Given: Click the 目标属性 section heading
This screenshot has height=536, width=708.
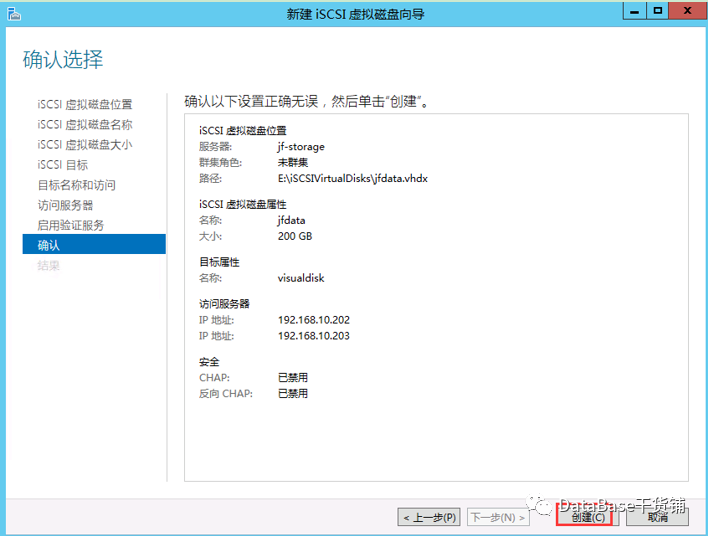Looking at the screenshot, I should tap(219, 262).
